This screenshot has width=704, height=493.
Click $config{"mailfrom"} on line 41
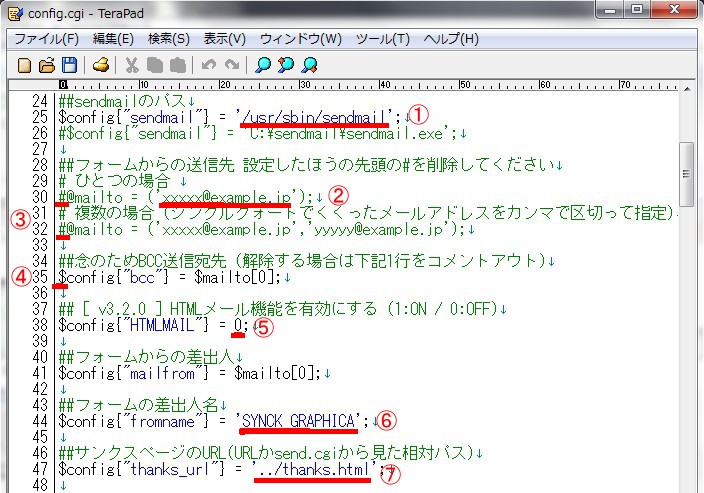pyautogui.click(x=133, y=374)
